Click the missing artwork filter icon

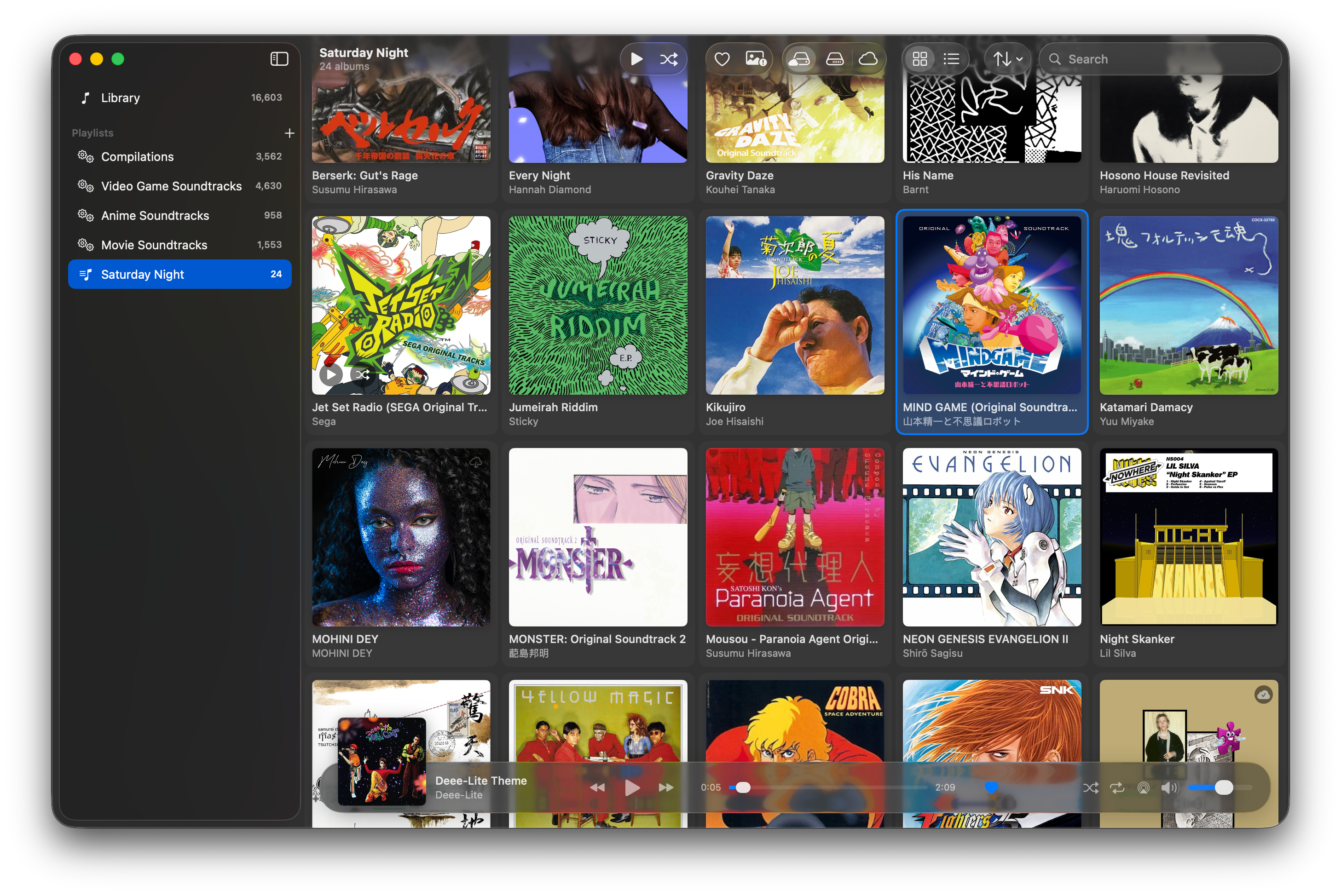pyautogui.click(x=756, y=59)
